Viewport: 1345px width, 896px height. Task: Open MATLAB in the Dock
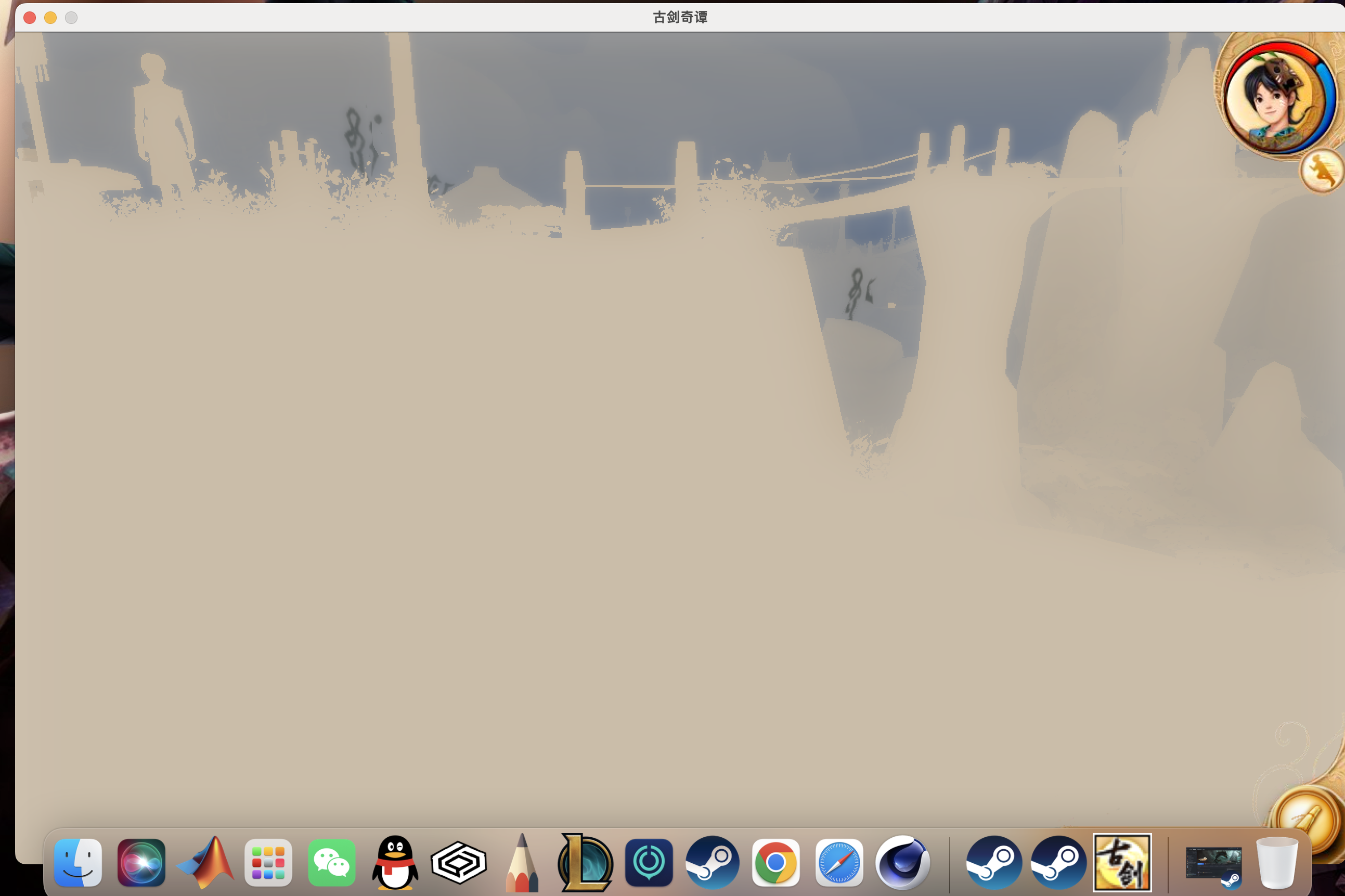[x=205, y=862]
